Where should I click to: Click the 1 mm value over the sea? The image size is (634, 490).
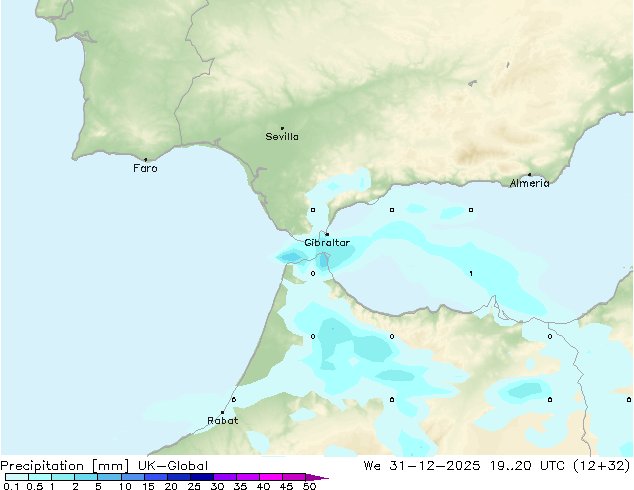pos(471,274)
